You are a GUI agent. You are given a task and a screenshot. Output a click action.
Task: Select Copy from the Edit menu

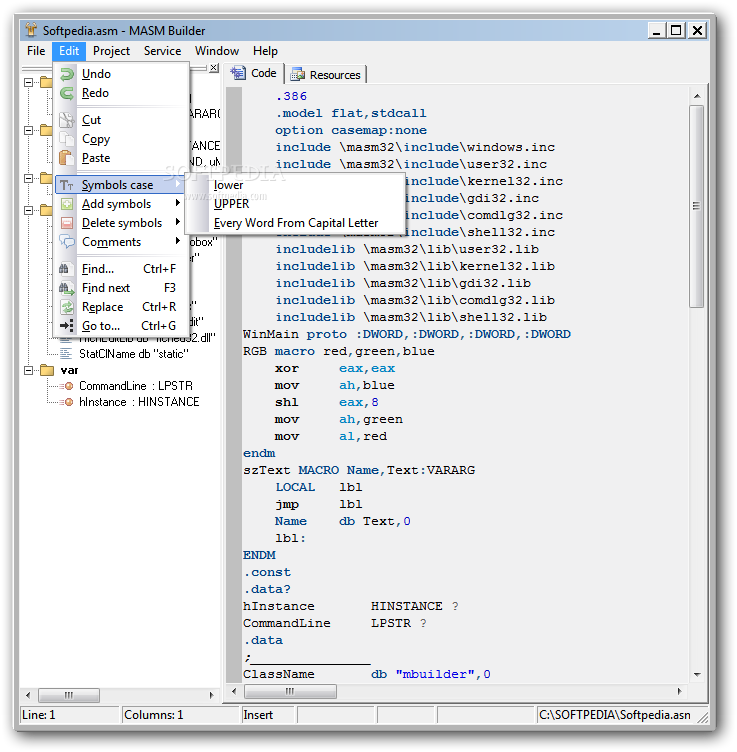tap(120, 139)
